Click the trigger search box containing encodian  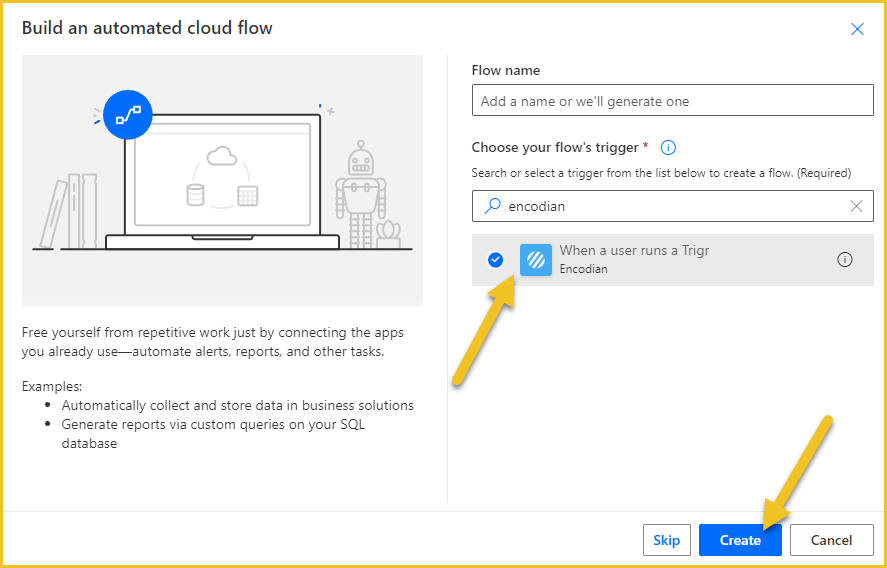click(x=673, y=206)
